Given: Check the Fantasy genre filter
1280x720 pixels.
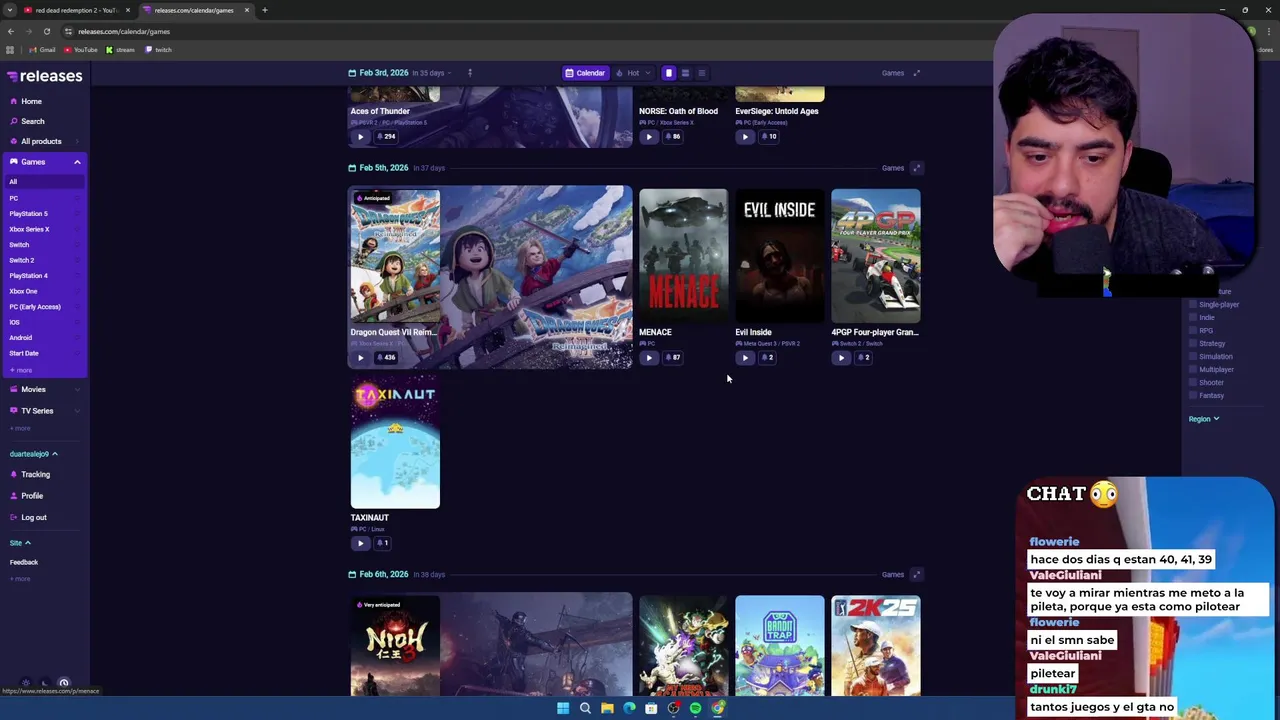Looking at the screenshot, I should (x=1193, y=395).
